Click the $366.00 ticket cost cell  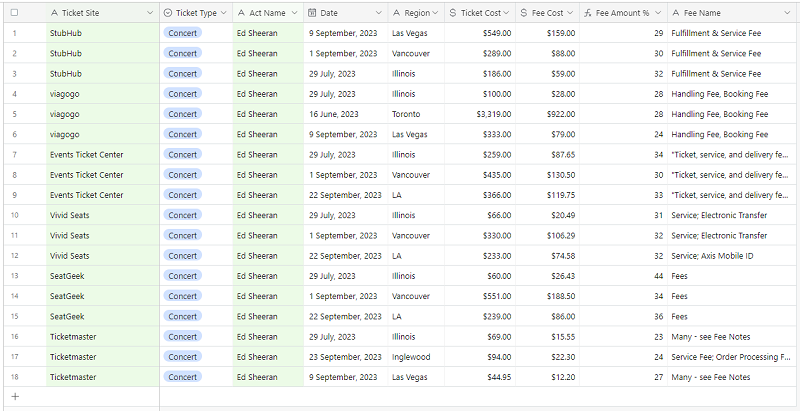[480, 195]
